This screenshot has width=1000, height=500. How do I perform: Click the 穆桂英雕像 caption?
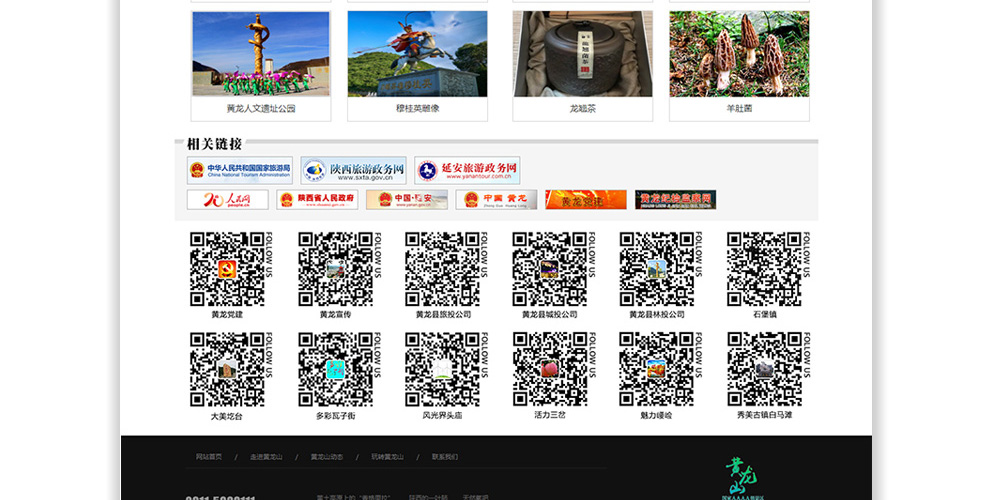click(x=417, y=108)
